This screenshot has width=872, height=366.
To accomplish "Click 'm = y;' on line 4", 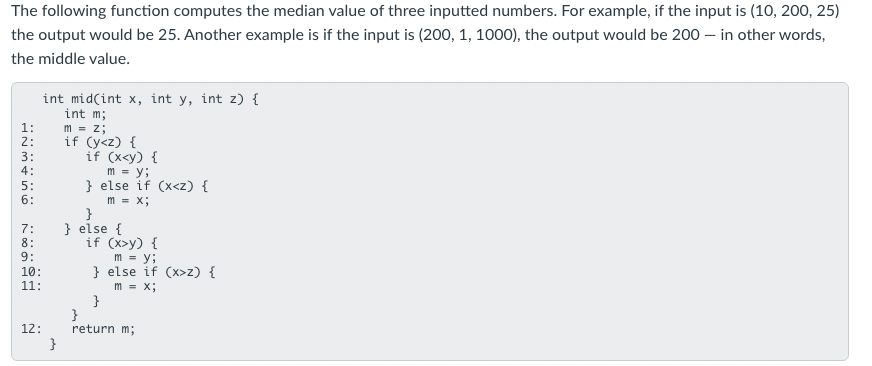I will click(128, 171).
